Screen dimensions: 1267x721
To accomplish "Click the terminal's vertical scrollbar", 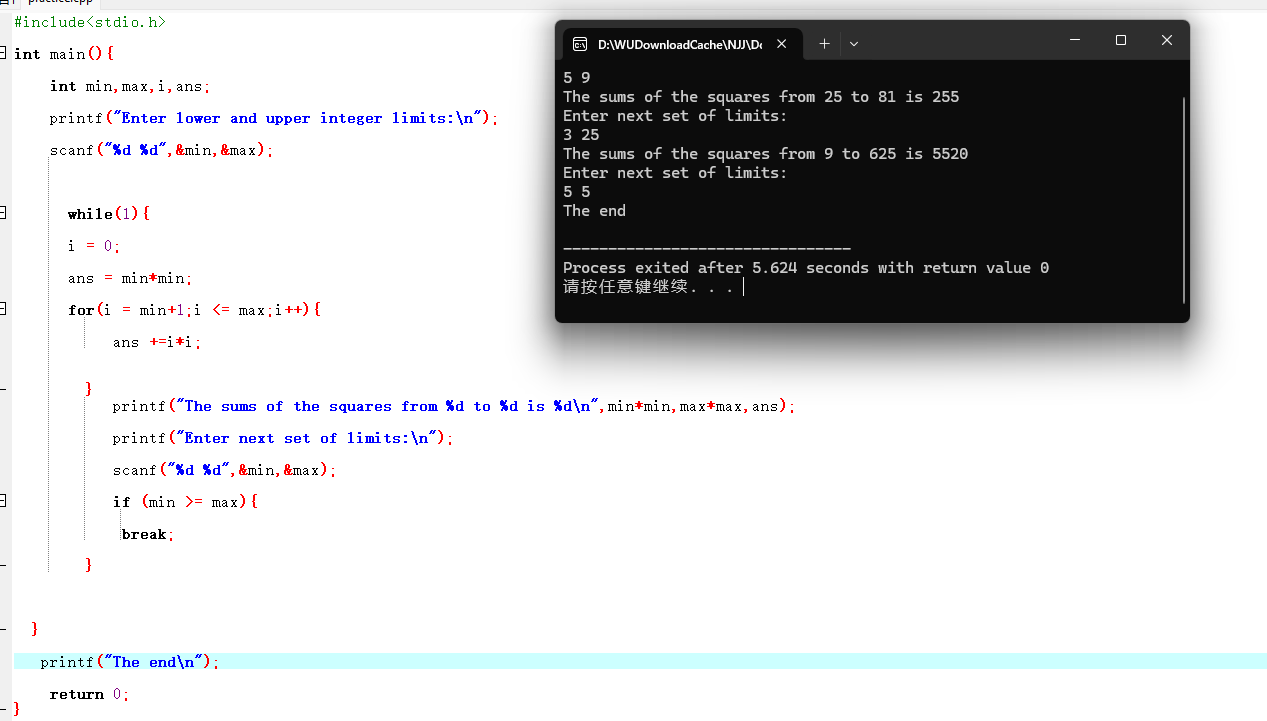I will click(x=1184, y=200).
